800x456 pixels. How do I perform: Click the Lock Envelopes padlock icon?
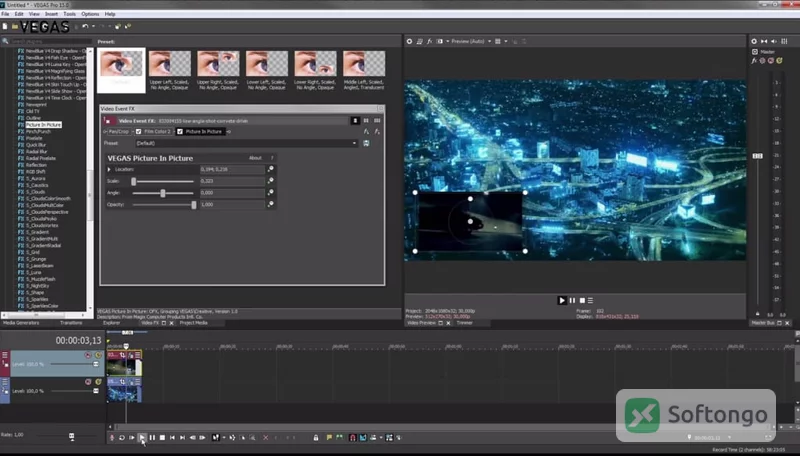tap(316, 438)
